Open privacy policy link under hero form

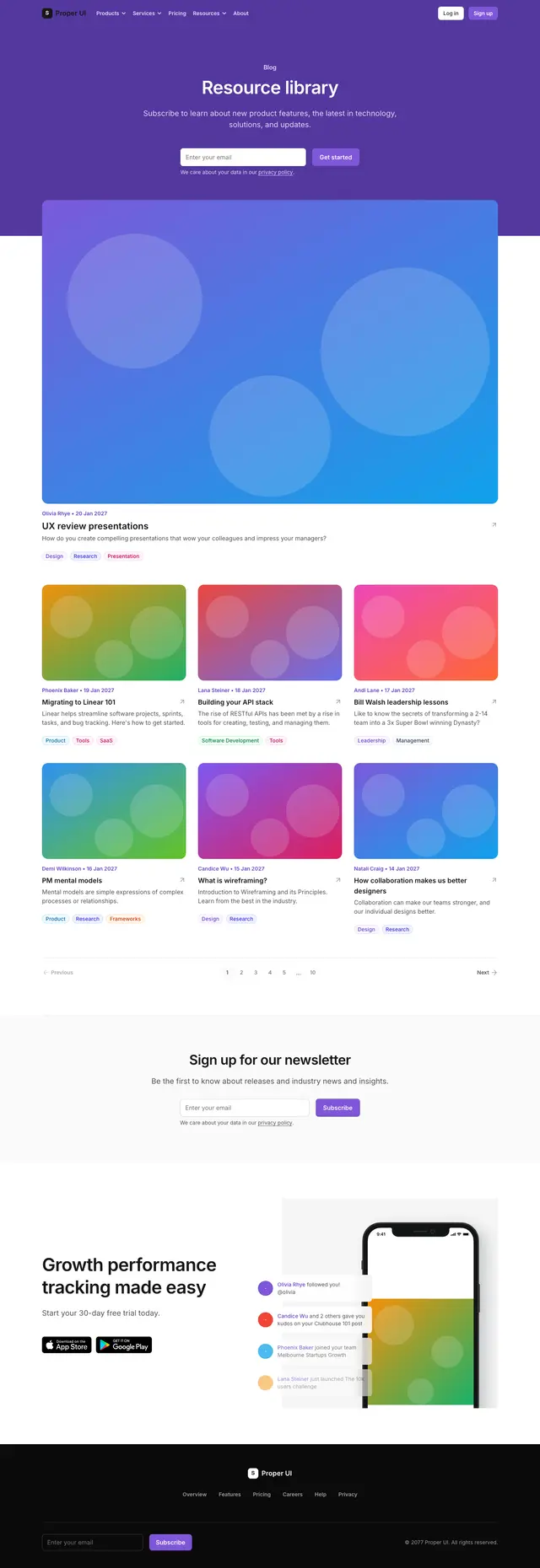[x=276, y=172]
